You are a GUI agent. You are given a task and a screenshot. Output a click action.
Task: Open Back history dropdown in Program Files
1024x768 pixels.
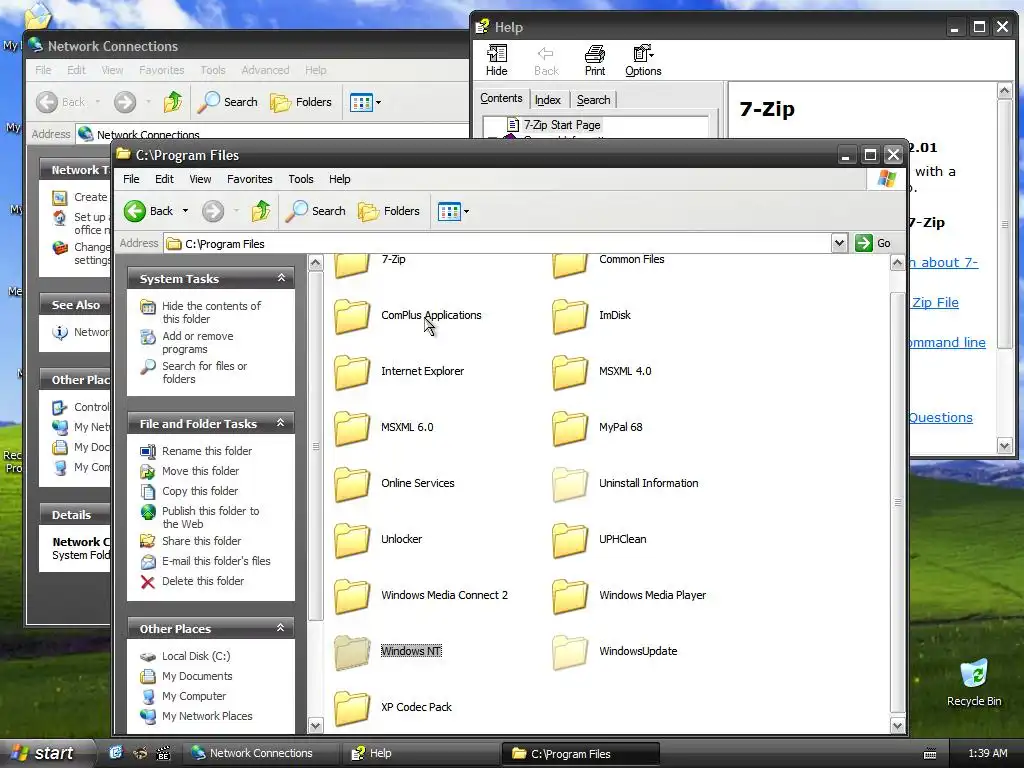[185, 211]
